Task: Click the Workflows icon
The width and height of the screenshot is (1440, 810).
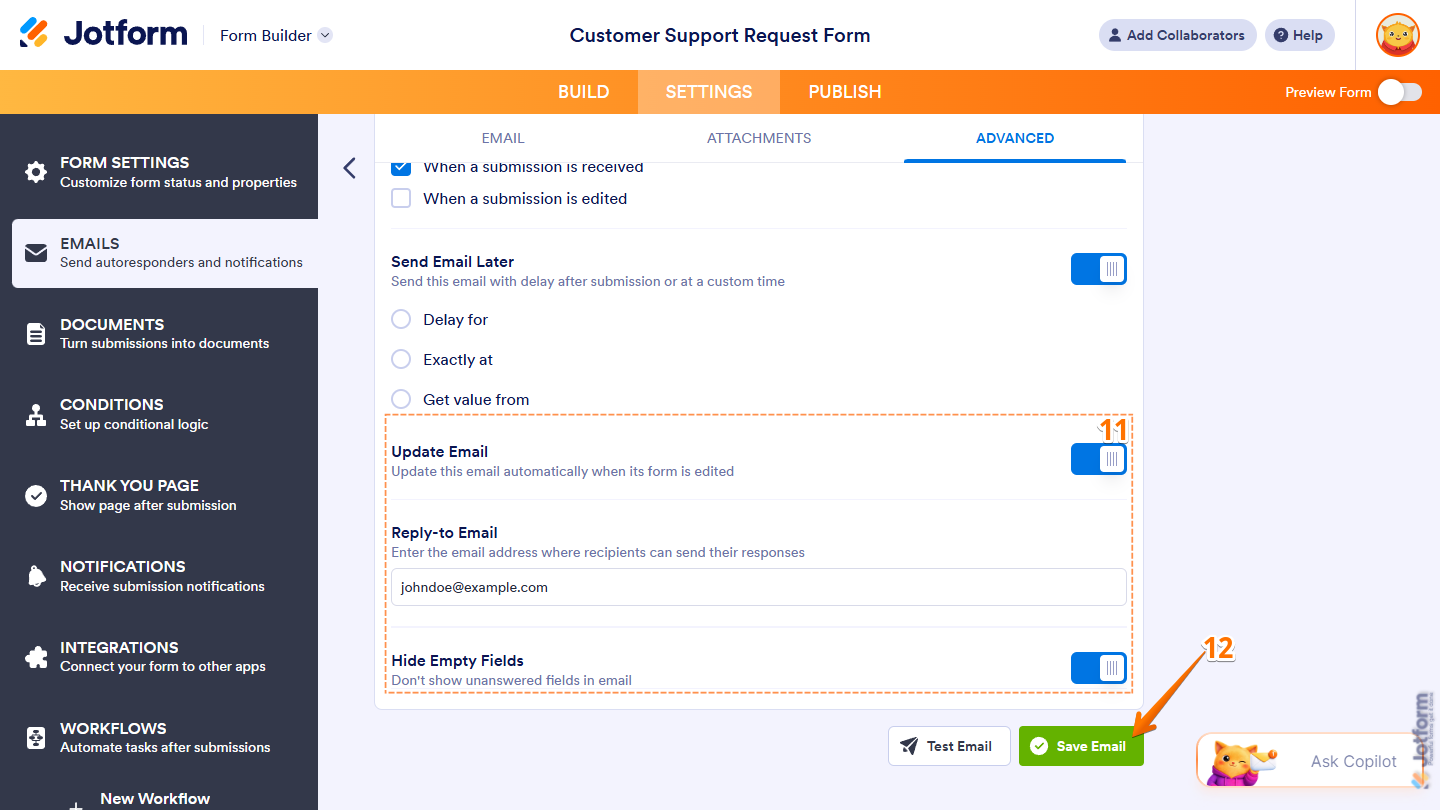Action: [36, 738]
